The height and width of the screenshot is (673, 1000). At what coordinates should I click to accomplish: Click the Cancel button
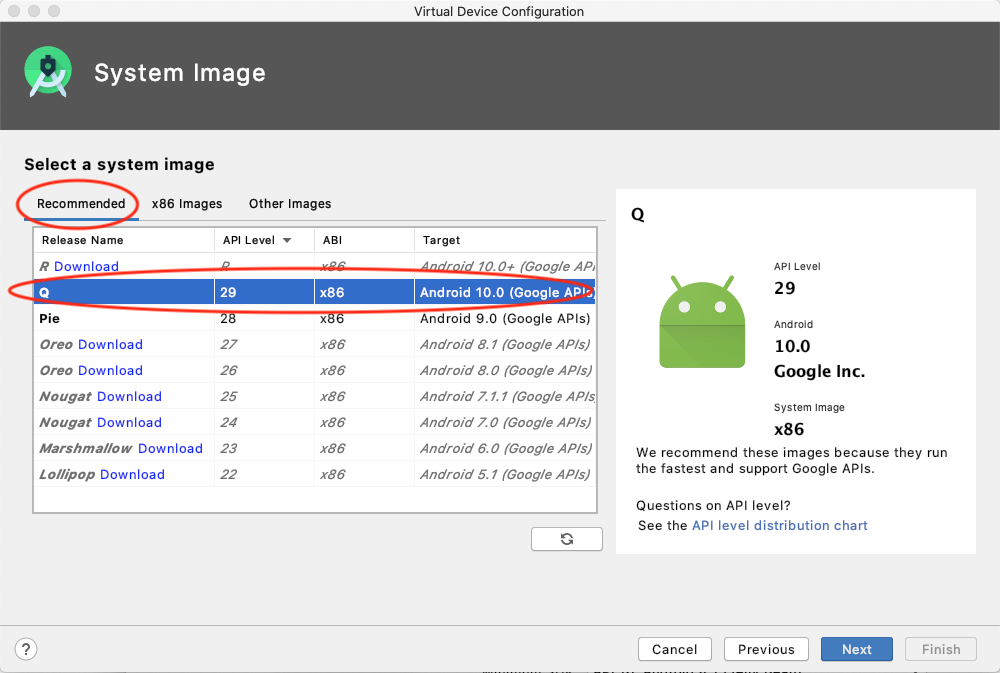coord(674,649)
